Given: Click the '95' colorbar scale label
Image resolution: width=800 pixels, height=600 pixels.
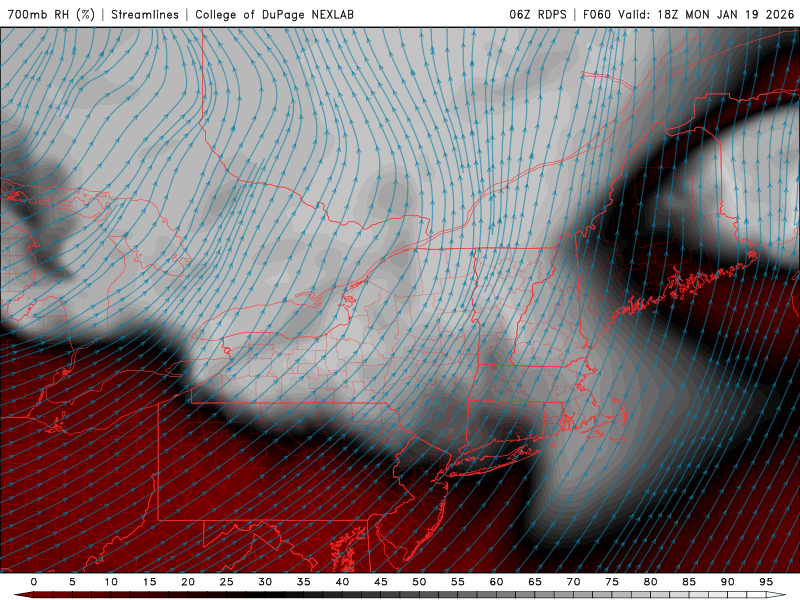Looking at the screenshot, I should click(x=766, y=582).
